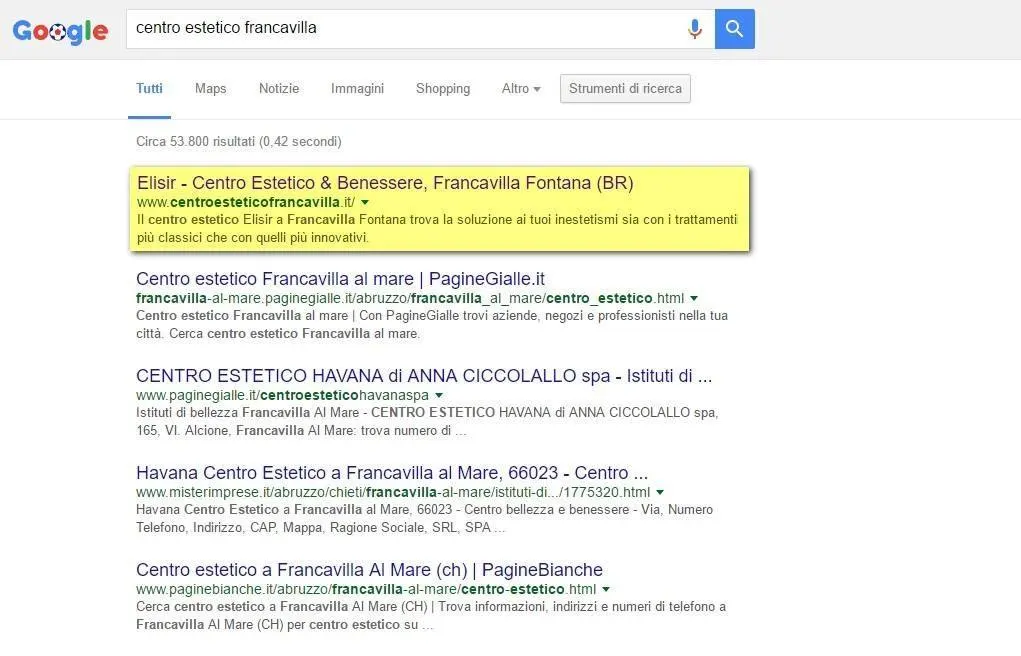Go to the Immagini tab

click(x=357, y=89)
